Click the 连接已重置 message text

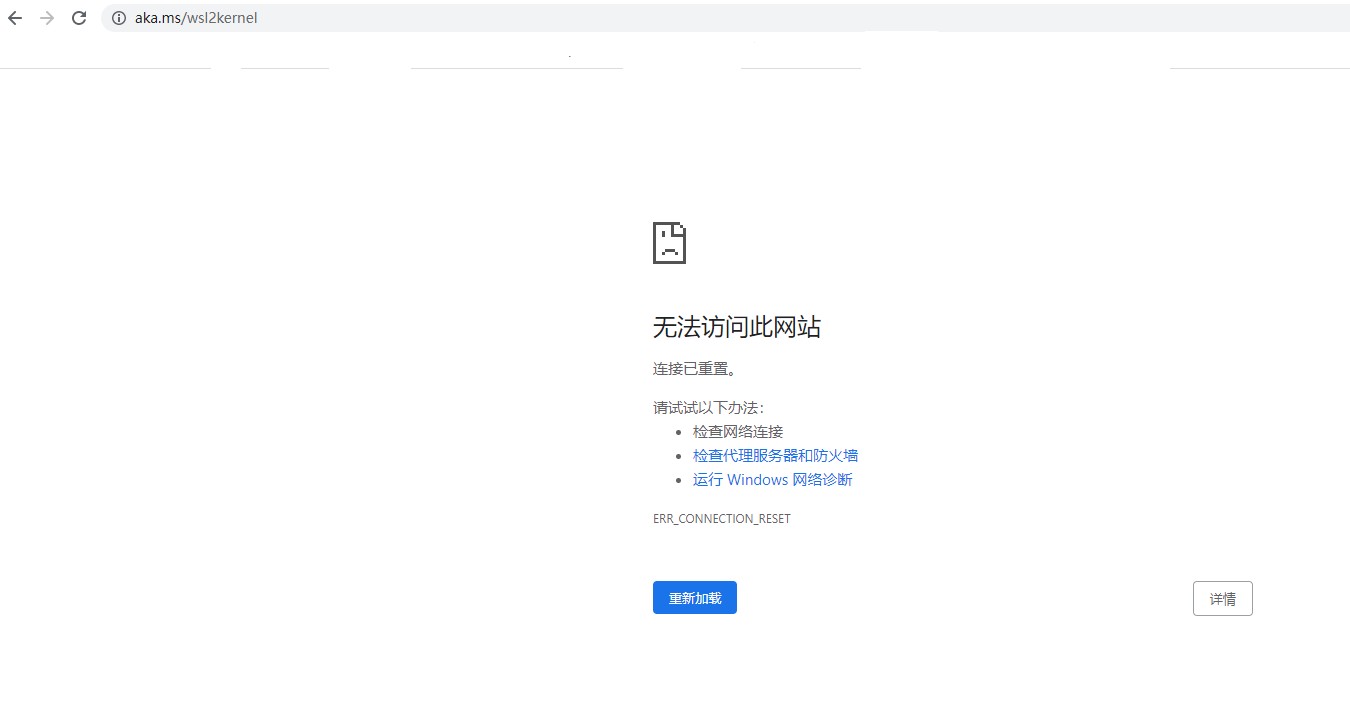point(696,369)
